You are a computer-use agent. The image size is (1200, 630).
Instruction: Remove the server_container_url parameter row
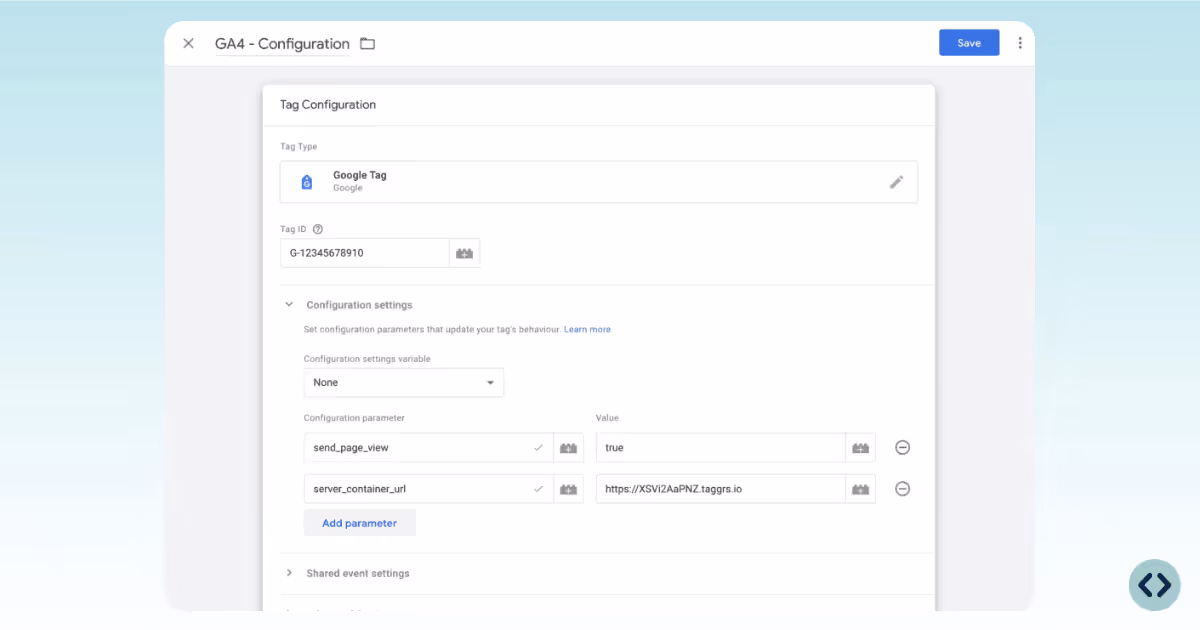[x=902, y=489]
